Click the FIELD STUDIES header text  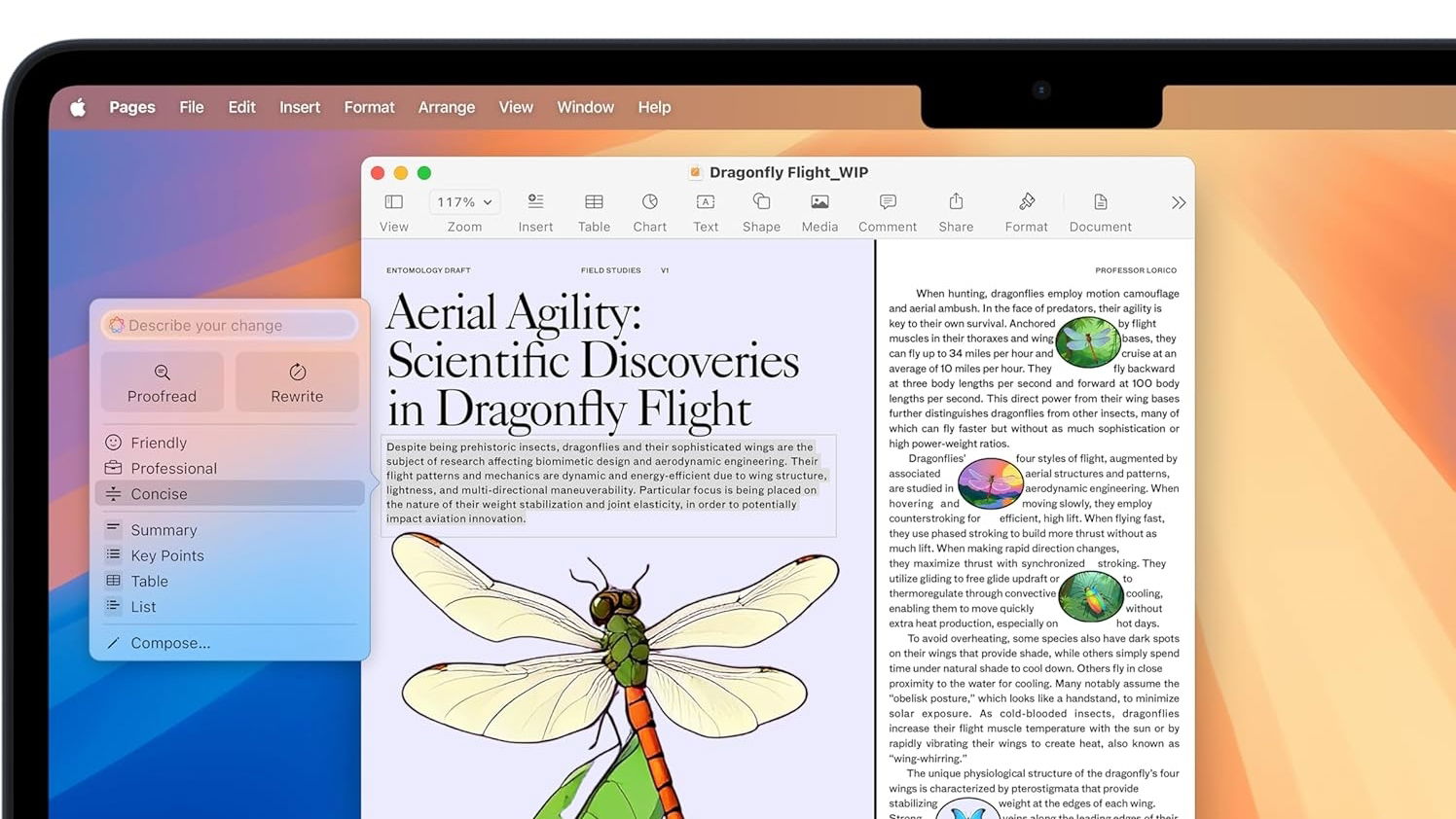[610, 270]
